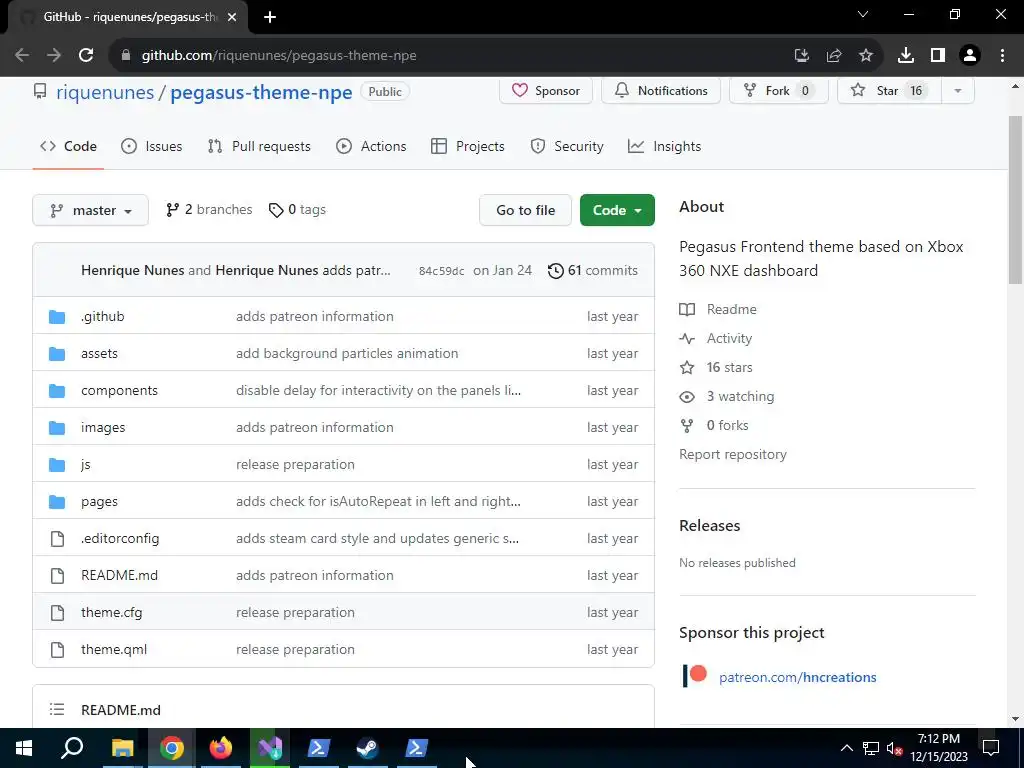The height and width of the screenshot is (768, 1024).
Task: Switch to the Issues tab
Action: click(x=152, y=146)
